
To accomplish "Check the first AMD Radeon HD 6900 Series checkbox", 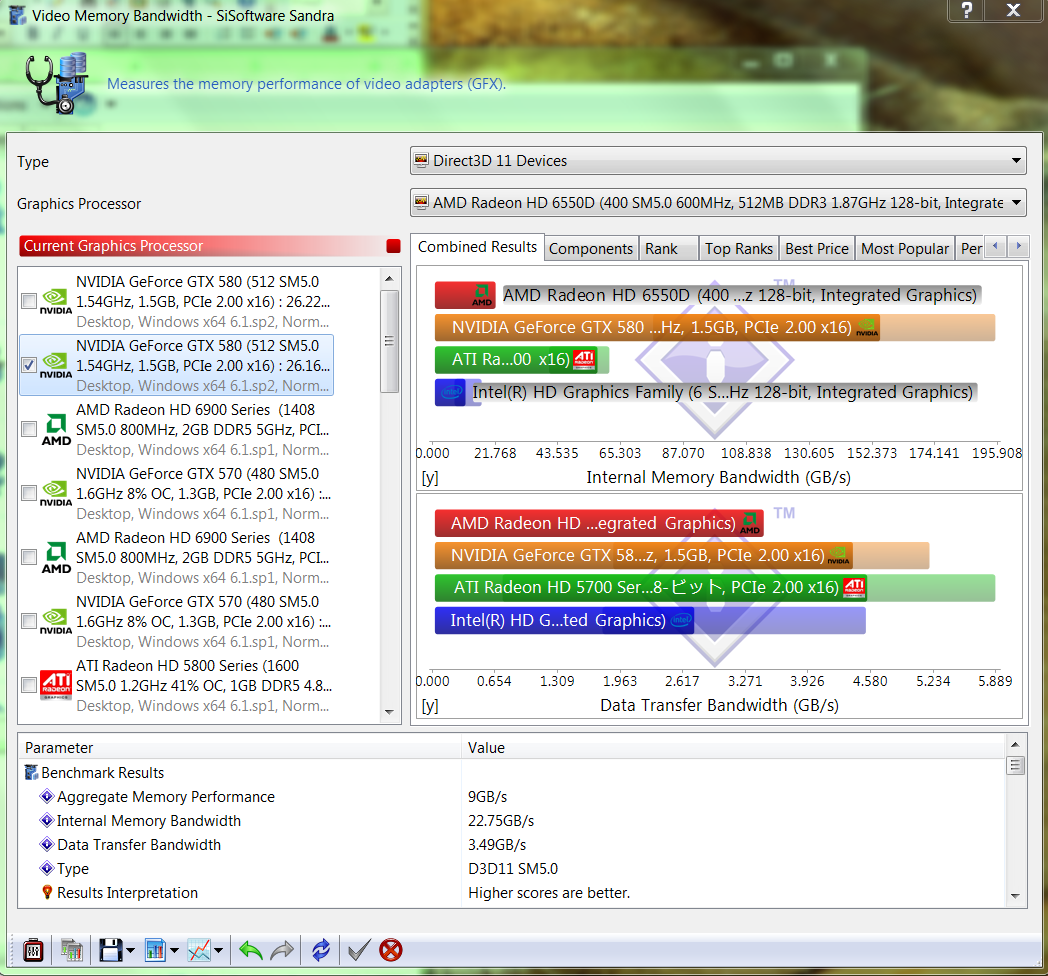I will click(x=29, y=429).
